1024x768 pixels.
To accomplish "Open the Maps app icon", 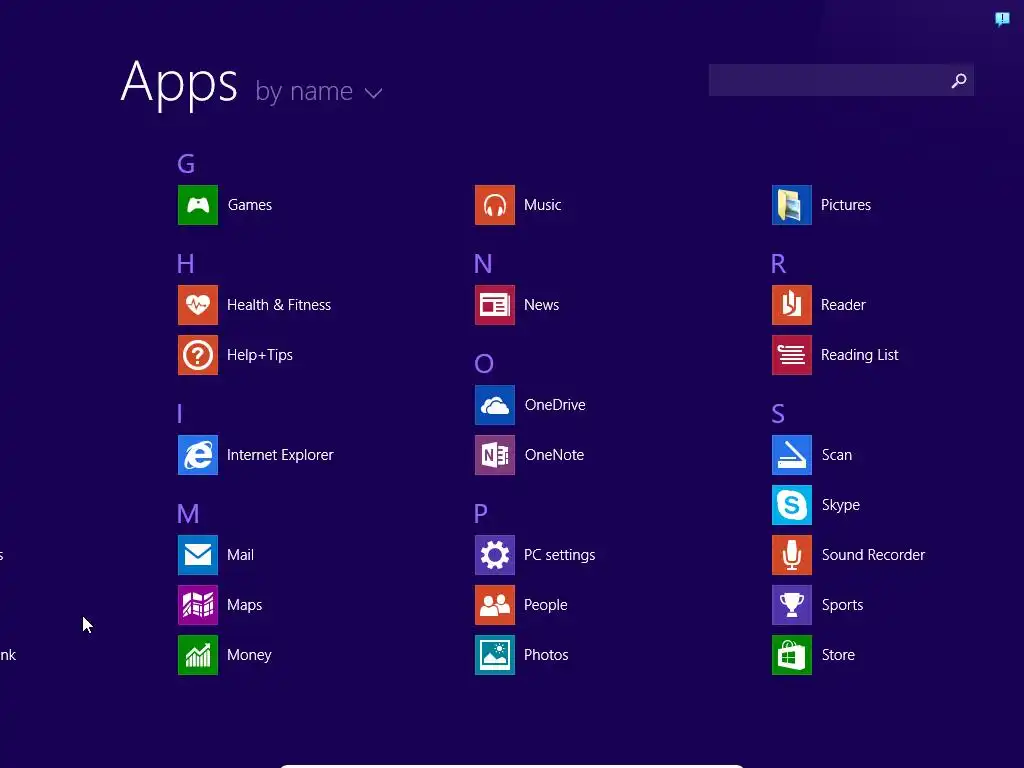I will click(x=198, y=605).
